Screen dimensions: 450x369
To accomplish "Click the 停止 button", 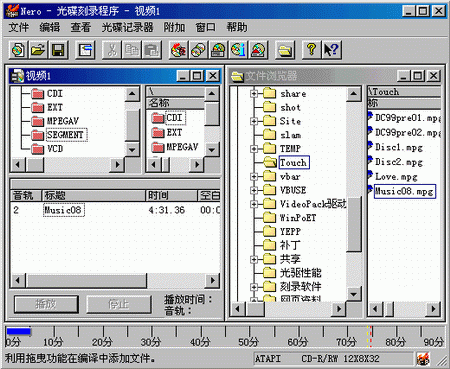I will [119, 304].
